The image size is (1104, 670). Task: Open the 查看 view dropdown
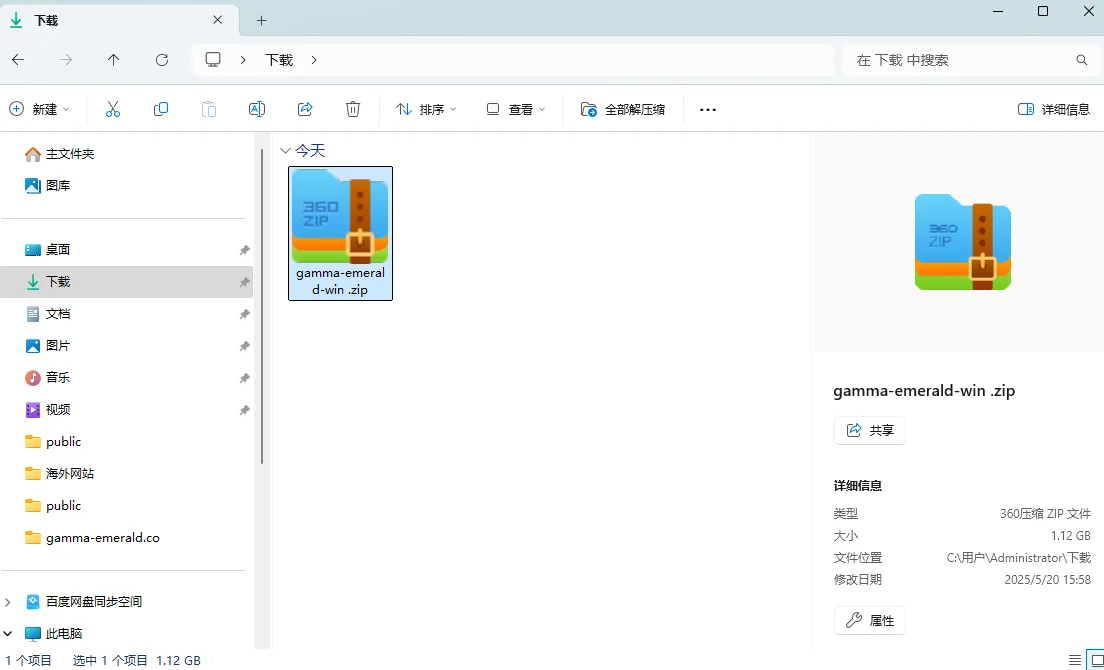coord(516,109)
